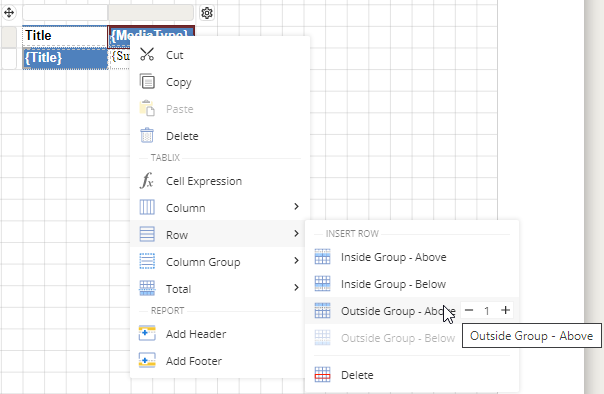Choose Cut from the context menu
Screen dimensions: 604x394
[x=220, y=55]
